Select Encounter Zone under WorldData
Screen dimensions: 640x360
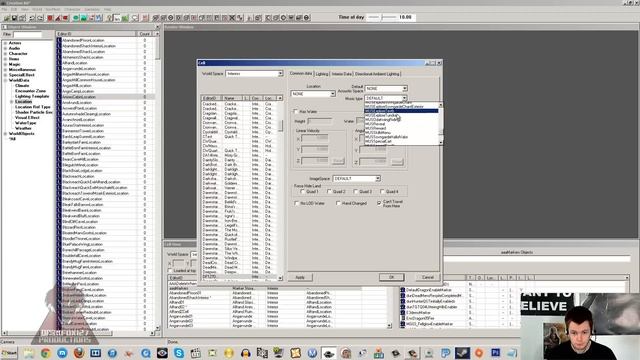coord(31,91)
